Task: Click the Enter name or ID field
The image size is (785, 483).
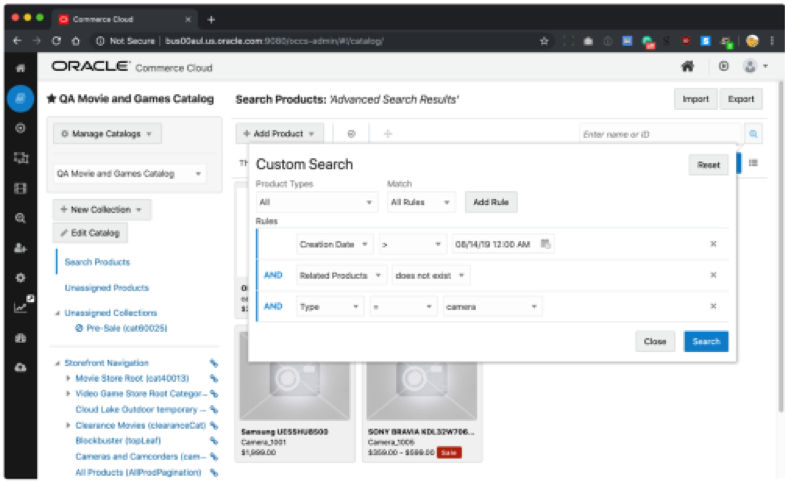Action: (660, 133)
